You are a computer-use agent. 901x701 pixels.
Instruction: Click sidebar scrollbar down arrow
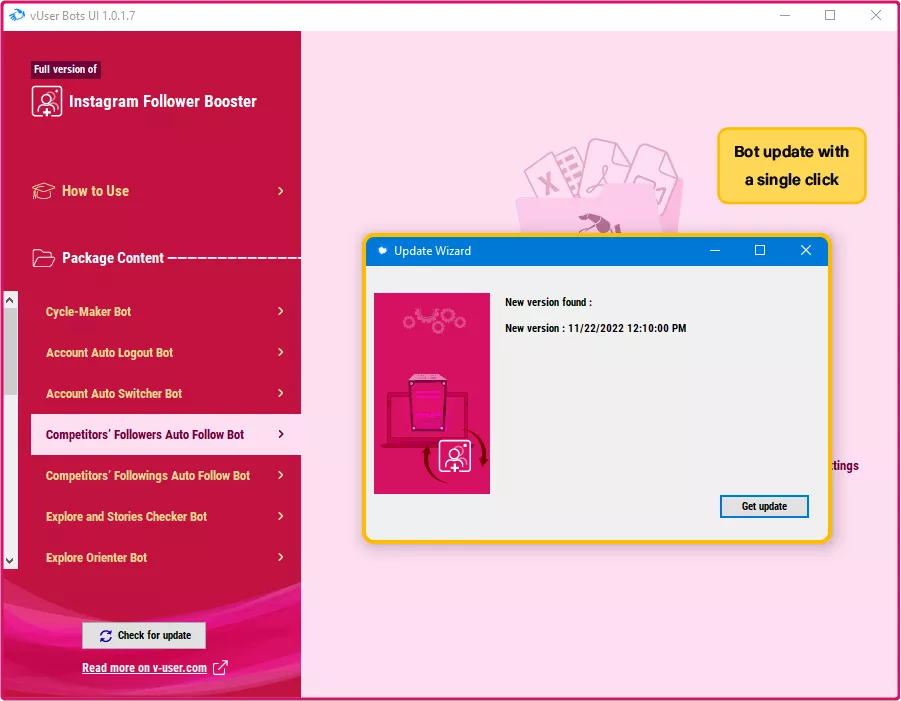tap(9, 560)
